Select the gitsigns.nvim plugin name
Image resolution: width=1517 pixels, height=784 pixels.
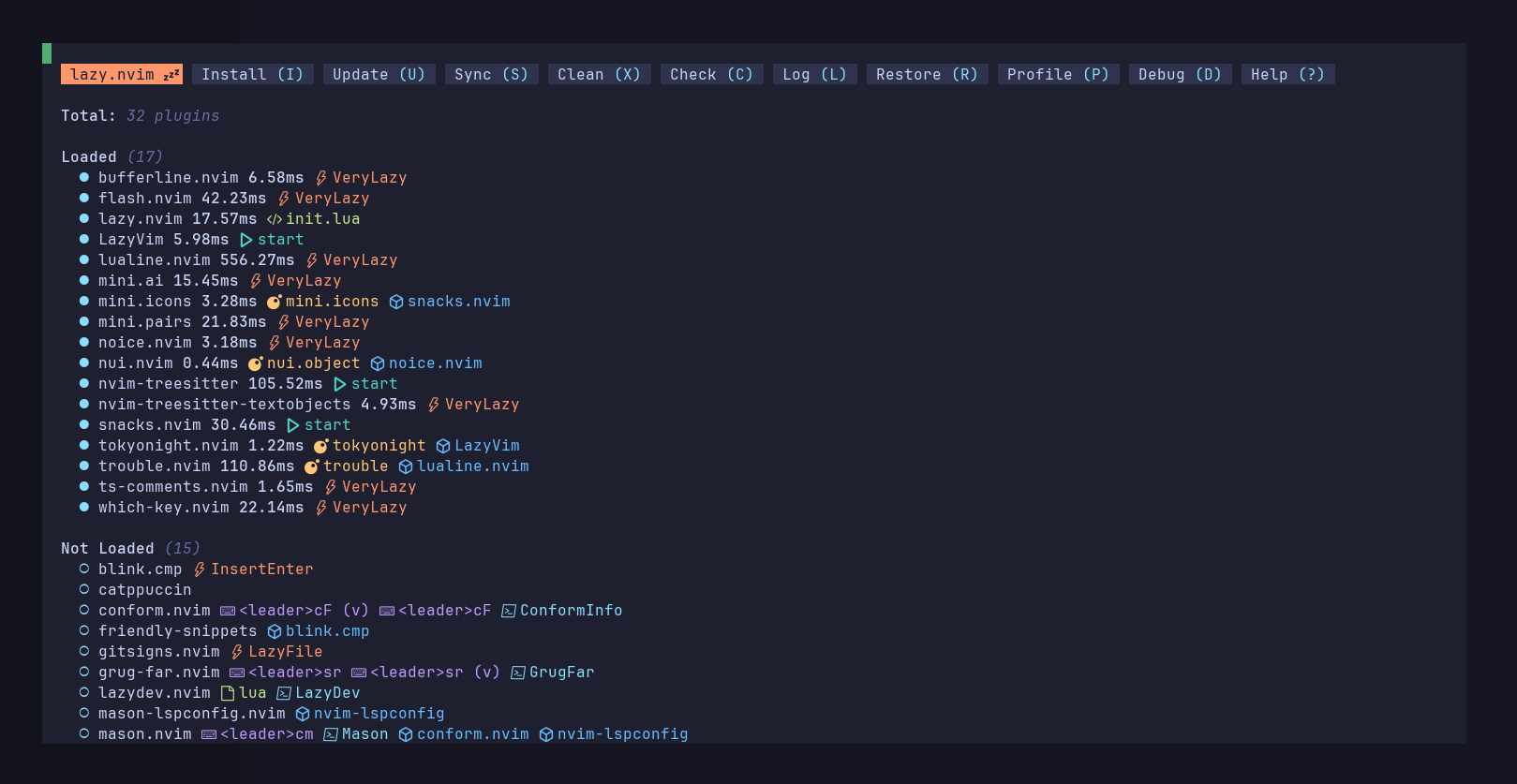(159, 652)
